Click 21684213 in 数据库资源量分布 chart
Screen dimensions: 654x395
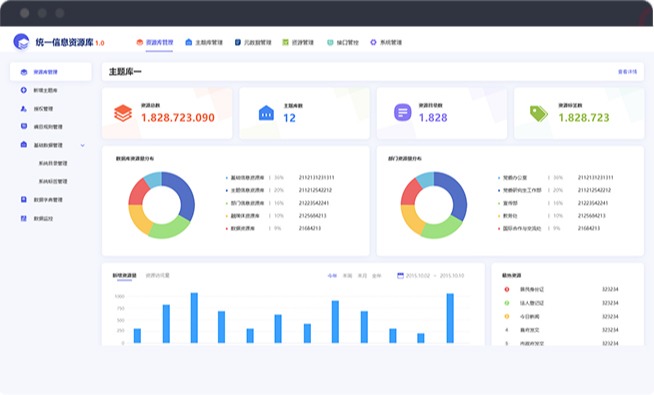(x=309, y=229)
